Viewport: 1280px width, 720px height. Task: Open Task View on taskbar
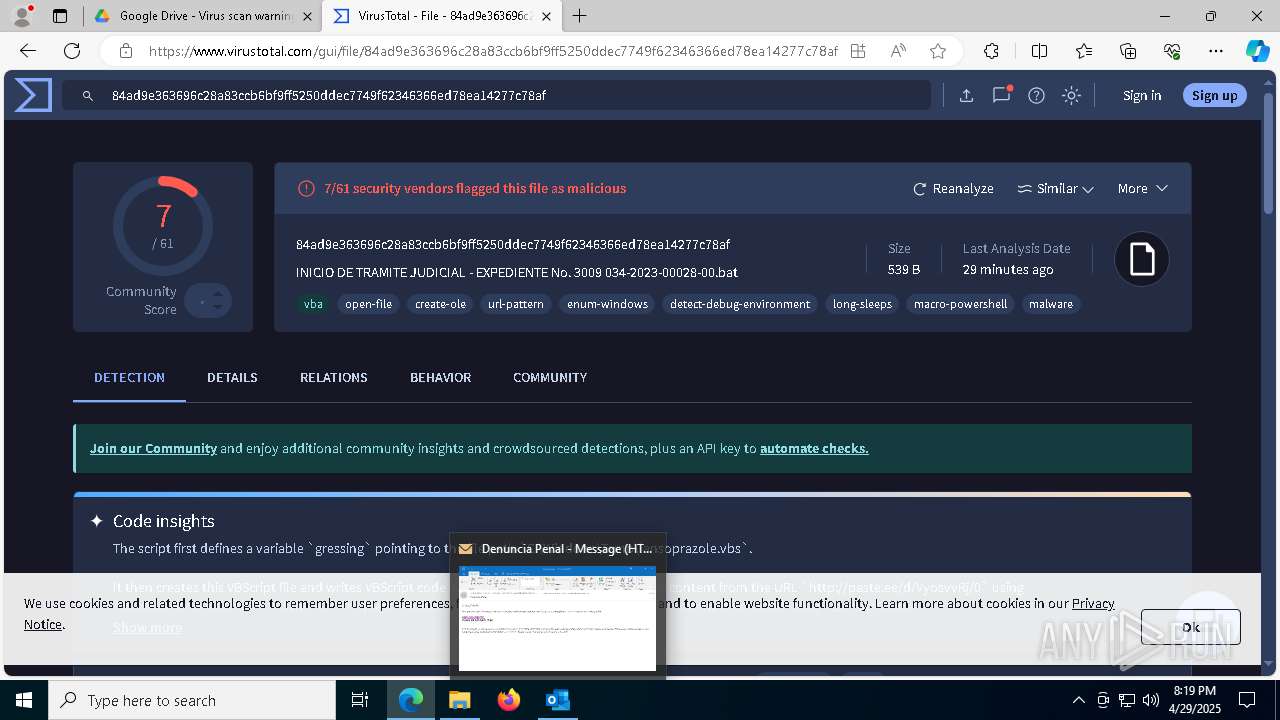(x=360, y=700)
